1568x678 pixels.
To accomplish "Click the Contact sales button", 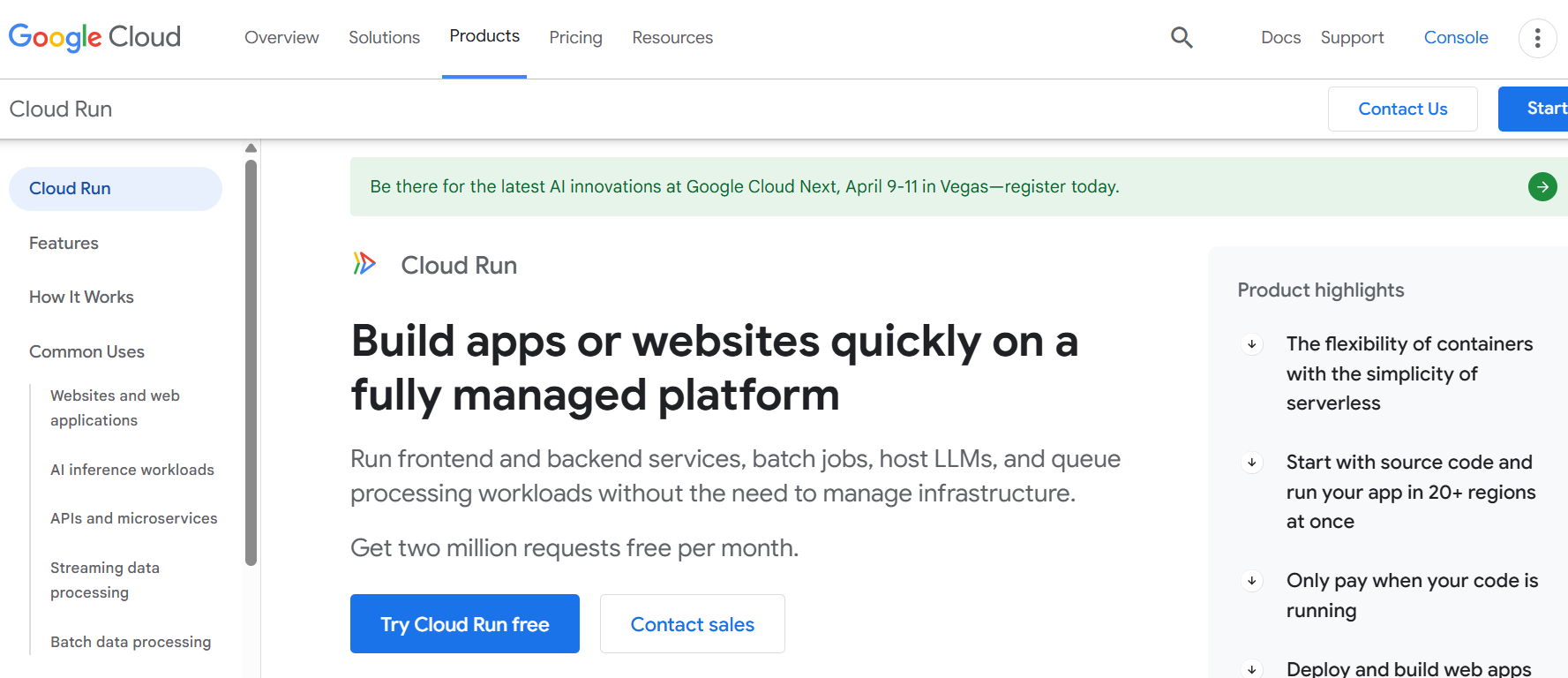I will coord(693,624).
